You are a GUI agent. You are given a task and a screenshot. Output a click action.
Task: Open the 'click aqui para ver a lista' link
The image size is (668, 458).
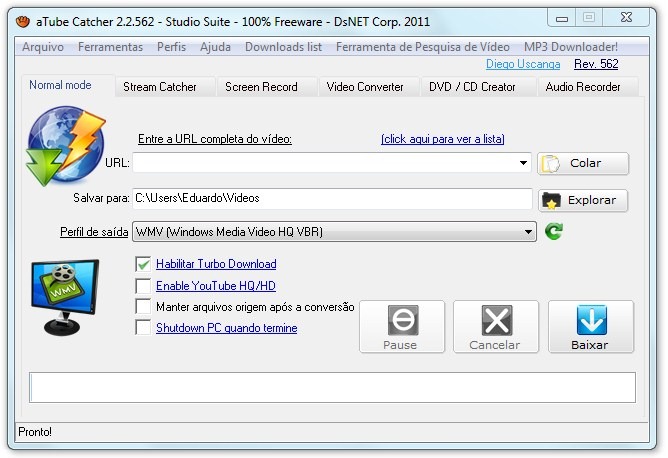(x=442, y=139)
